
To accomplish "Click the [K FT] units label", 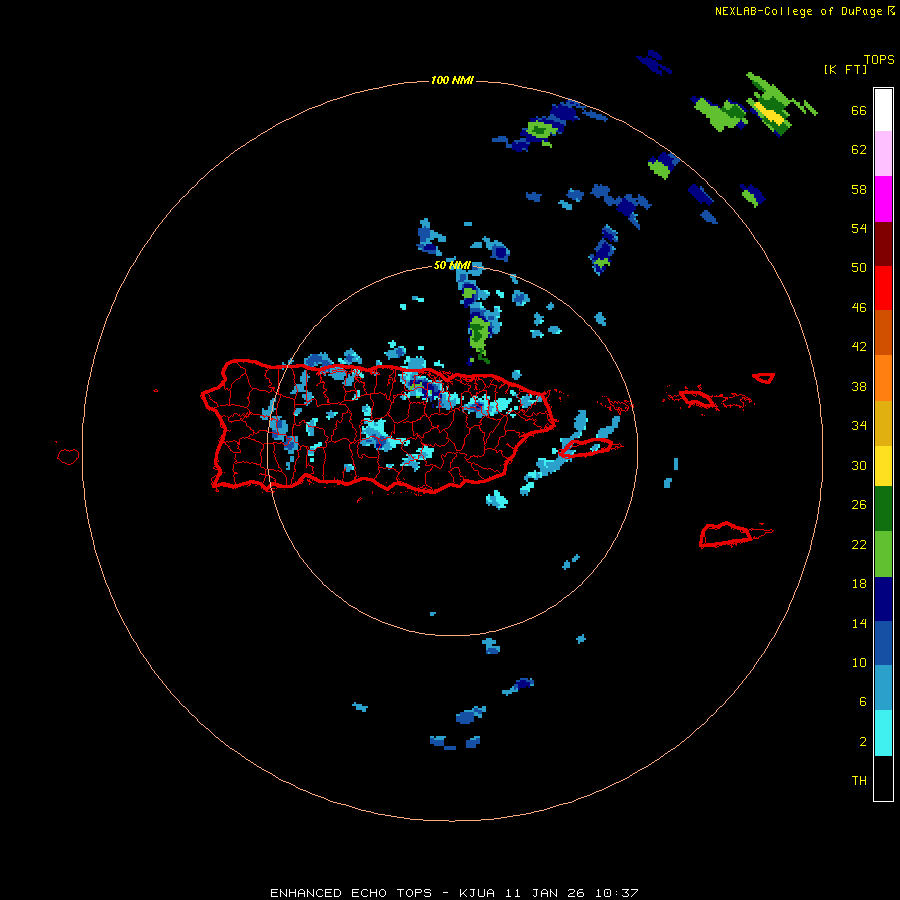I will pyautogui.click(x=845, y=69).
